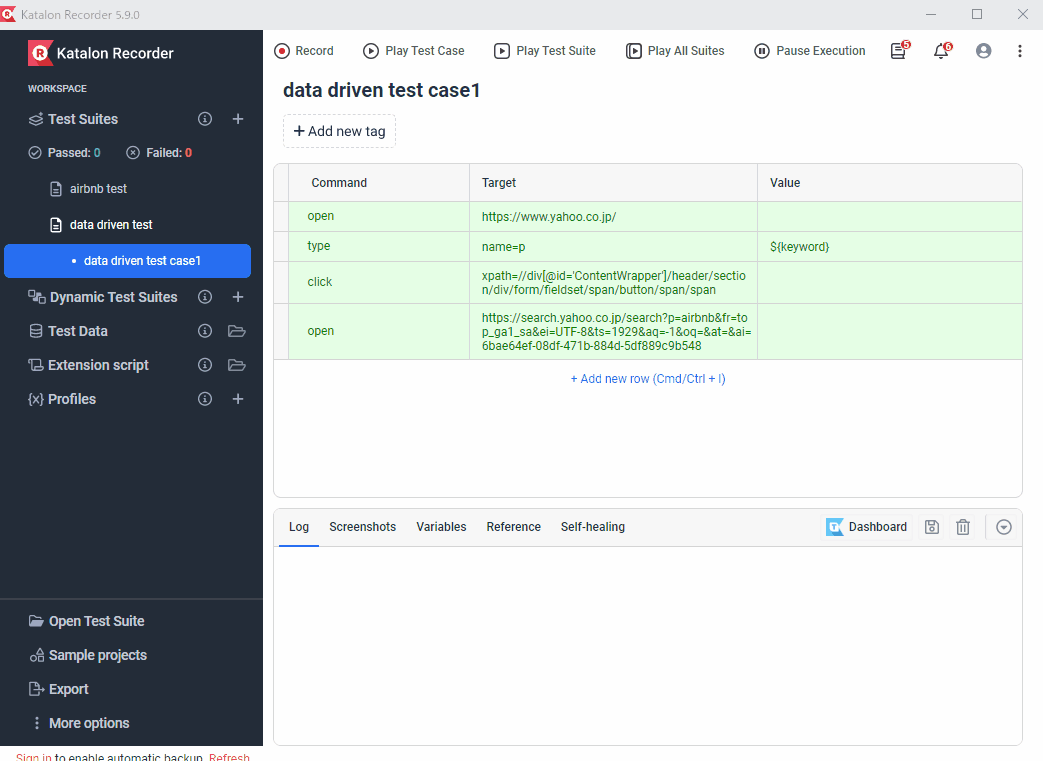Open the notifications bell
1043x761 pixels.
click(x=942, y=51)
